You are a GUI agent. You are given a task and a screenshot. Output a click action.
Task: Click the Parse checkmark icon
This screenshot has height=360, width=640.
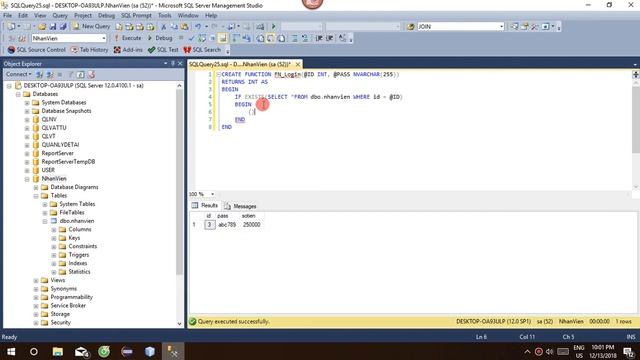[191, 38]
